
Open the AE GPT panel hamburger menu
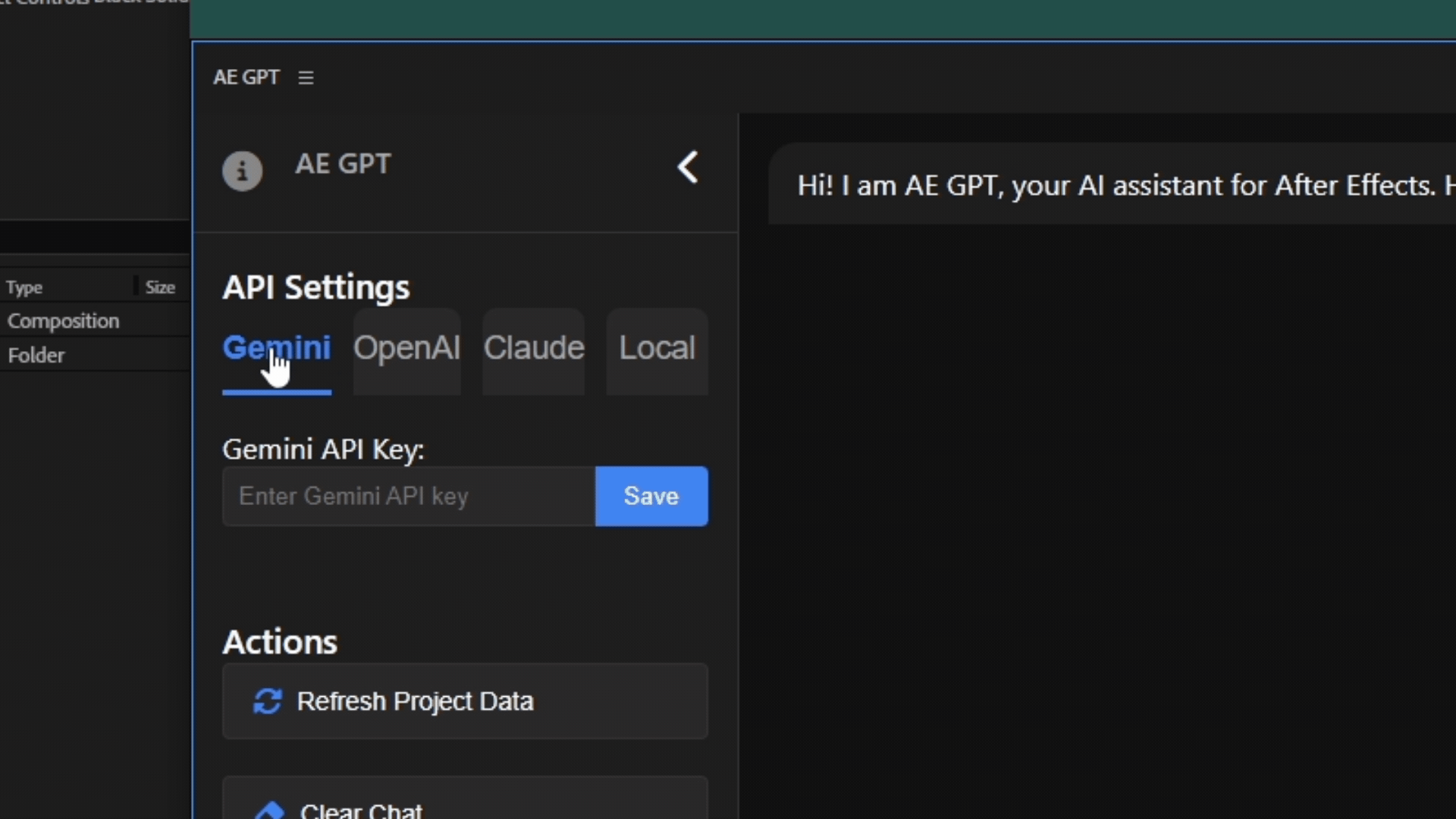pos(306,77)
